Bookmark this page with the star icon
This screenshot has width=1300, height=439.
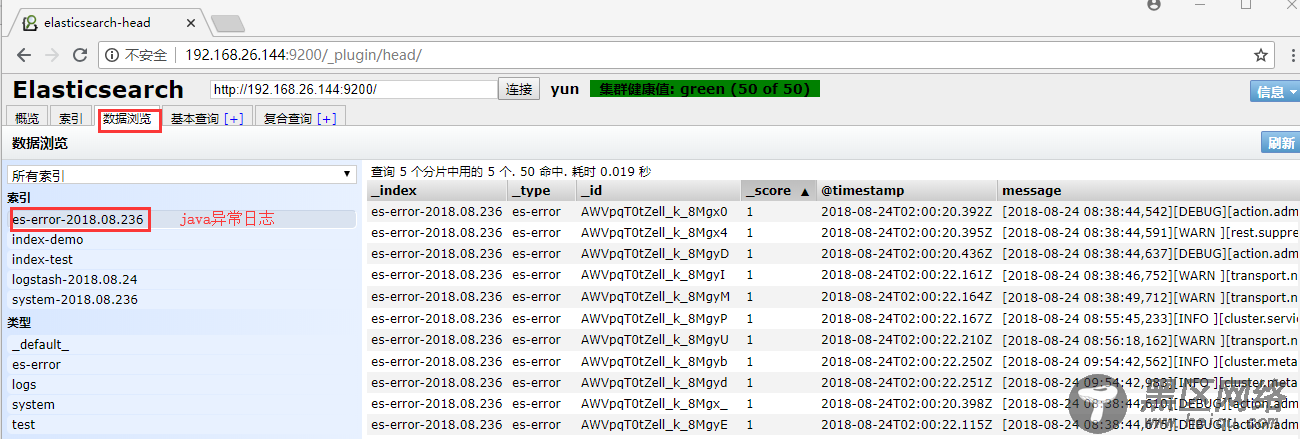coord(1261,55)
